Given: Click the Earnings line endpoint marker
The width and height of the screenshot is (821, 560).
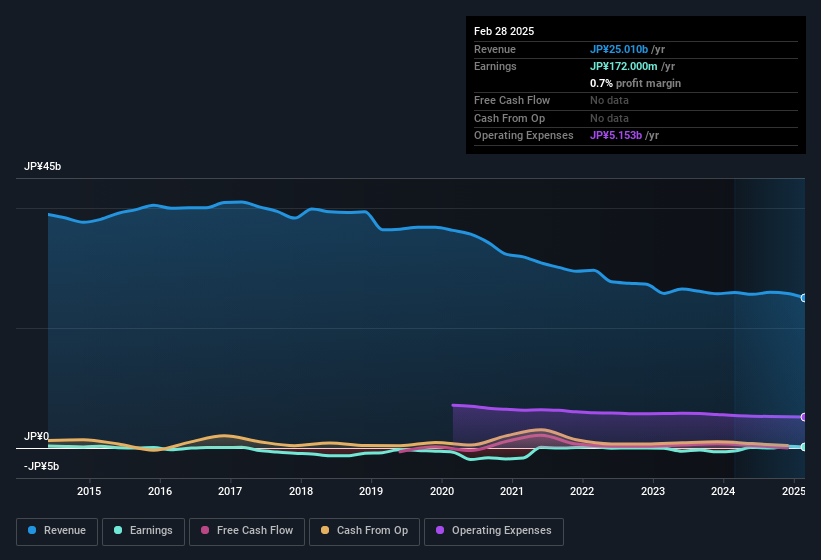Looking at the screenshot, I should (804, 447).
